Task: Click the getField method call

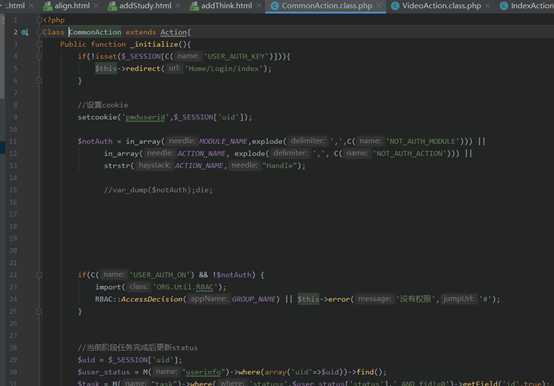Action: (x=479, y=383)
